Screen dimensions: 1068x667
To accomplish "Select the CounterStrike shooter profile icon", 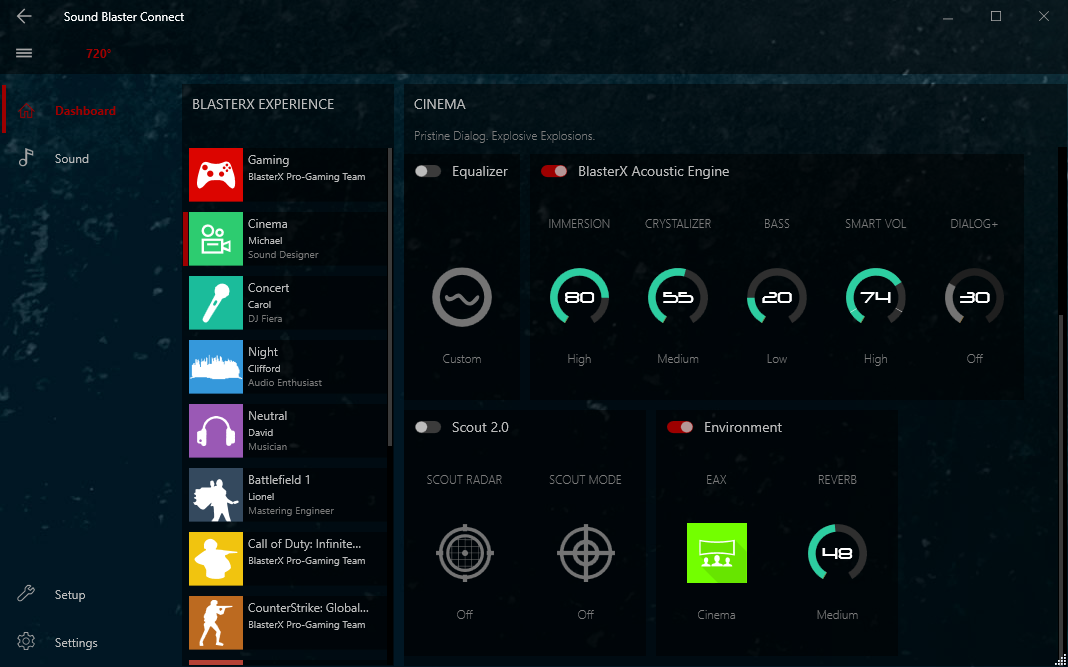I will click(x=215, y=623).
